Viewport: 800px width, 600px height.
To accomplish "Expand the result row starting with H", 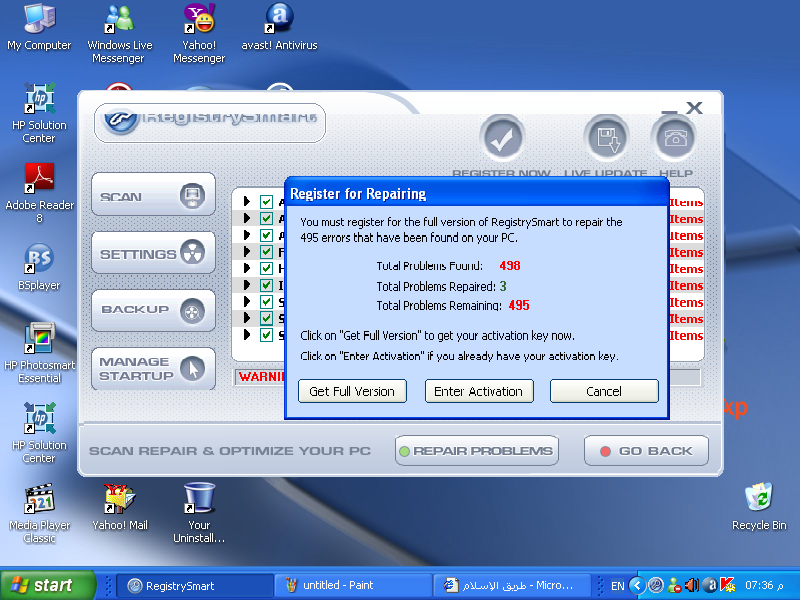I will [x=247, y=268].
